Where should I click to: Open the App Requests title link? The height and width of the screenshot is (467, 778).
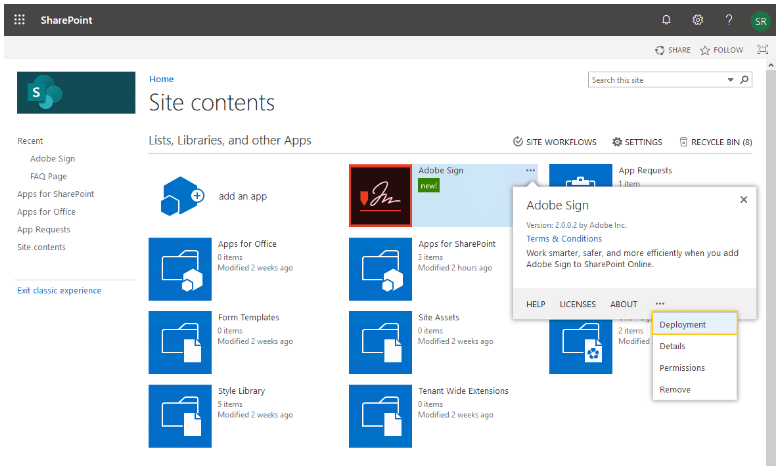coord(645,170)
